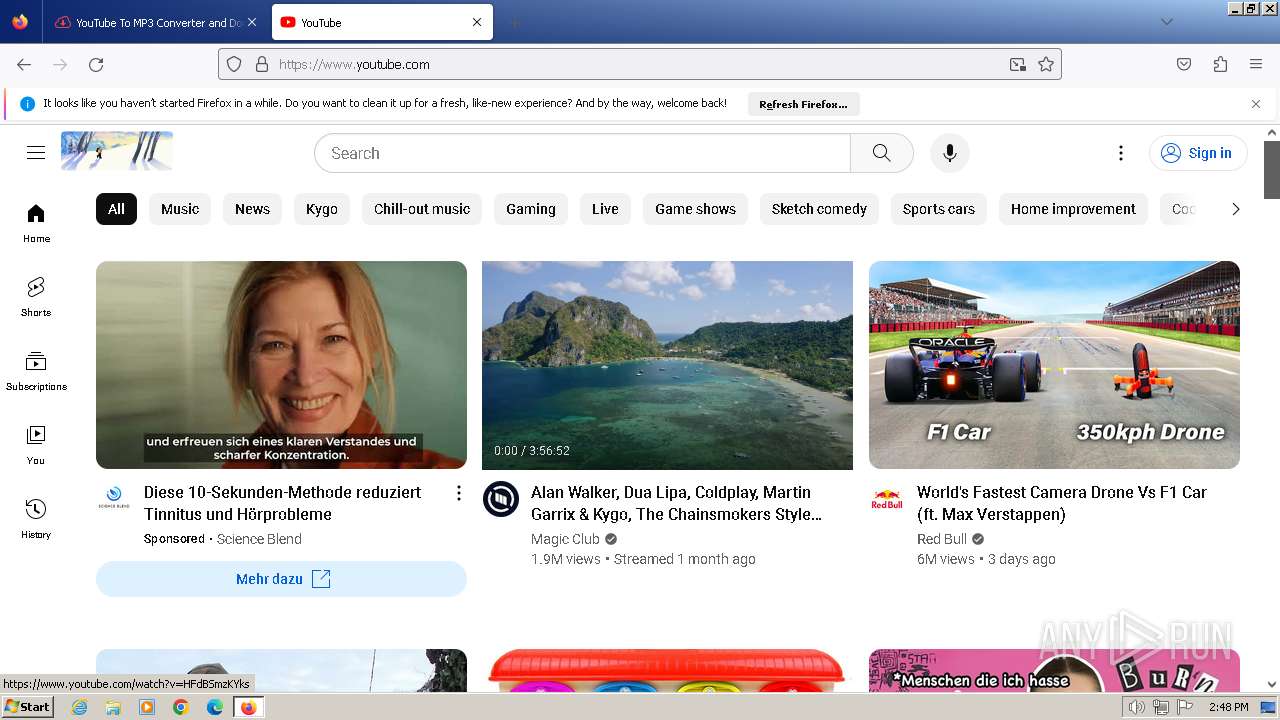
Task: Filter by Music chip
Action: click(x=180, y=209)
